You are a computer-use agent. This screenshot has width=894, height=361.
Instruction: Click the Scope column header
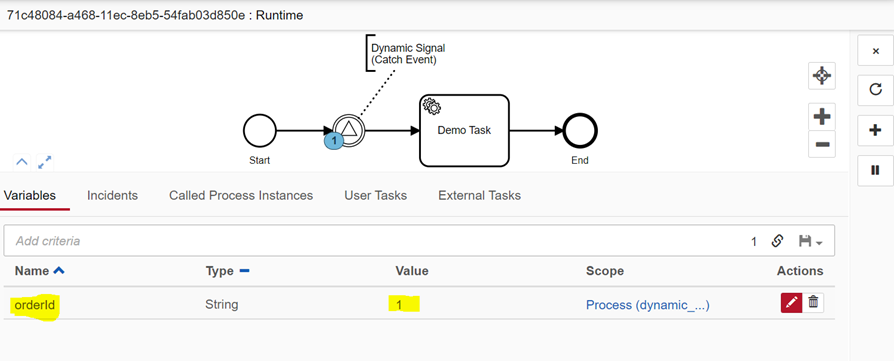pyautogui.click(x=605, y=271)
